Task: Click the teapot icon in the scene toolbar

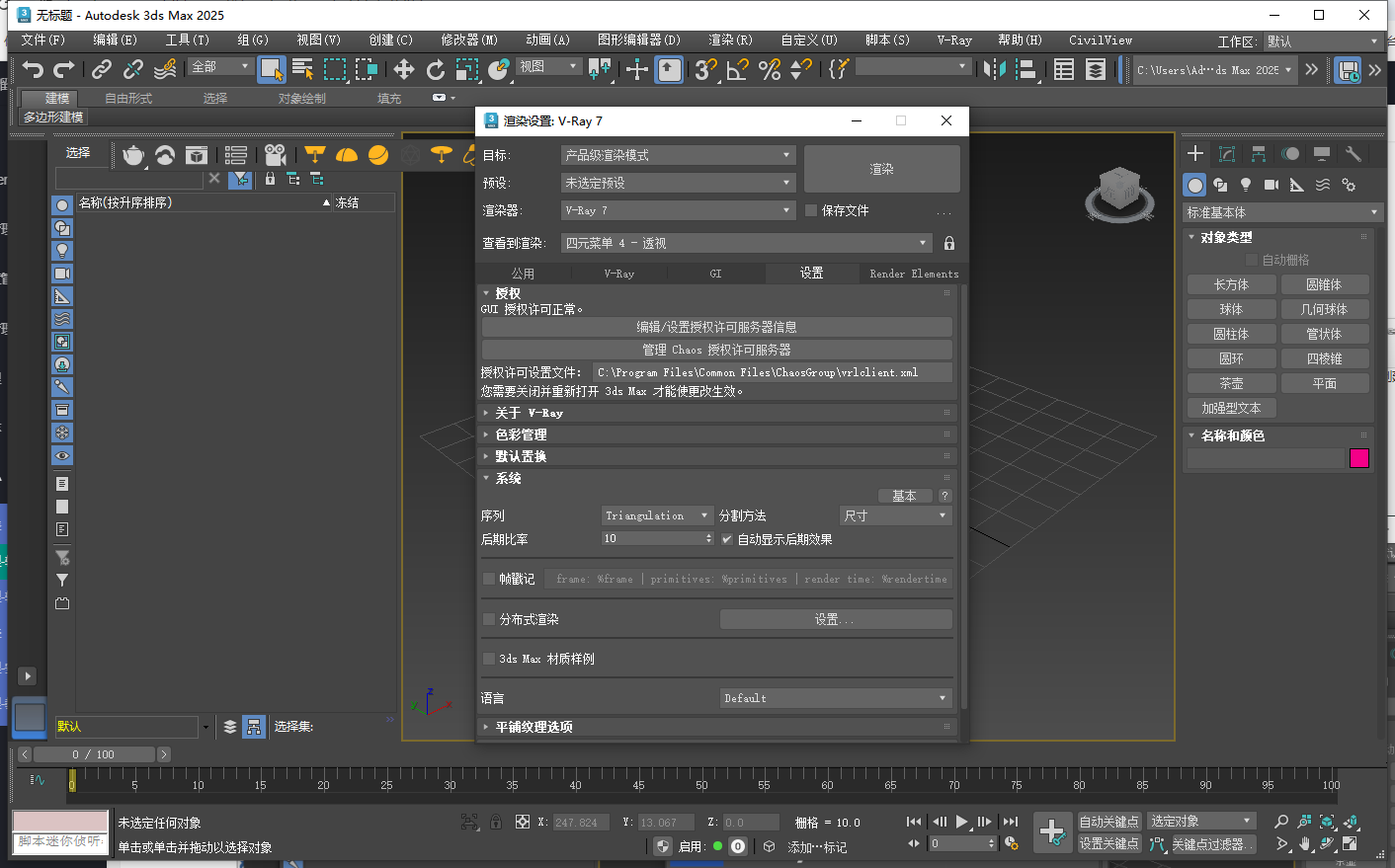Action: tap(132, 156)
